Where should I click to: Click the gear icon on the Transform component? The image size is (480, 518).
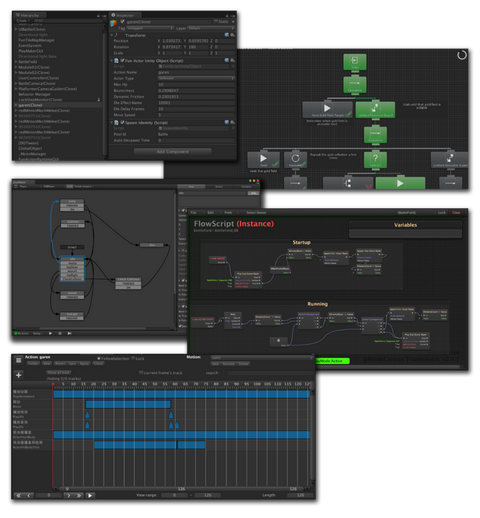pyautogui.click(x=233, y=35)
